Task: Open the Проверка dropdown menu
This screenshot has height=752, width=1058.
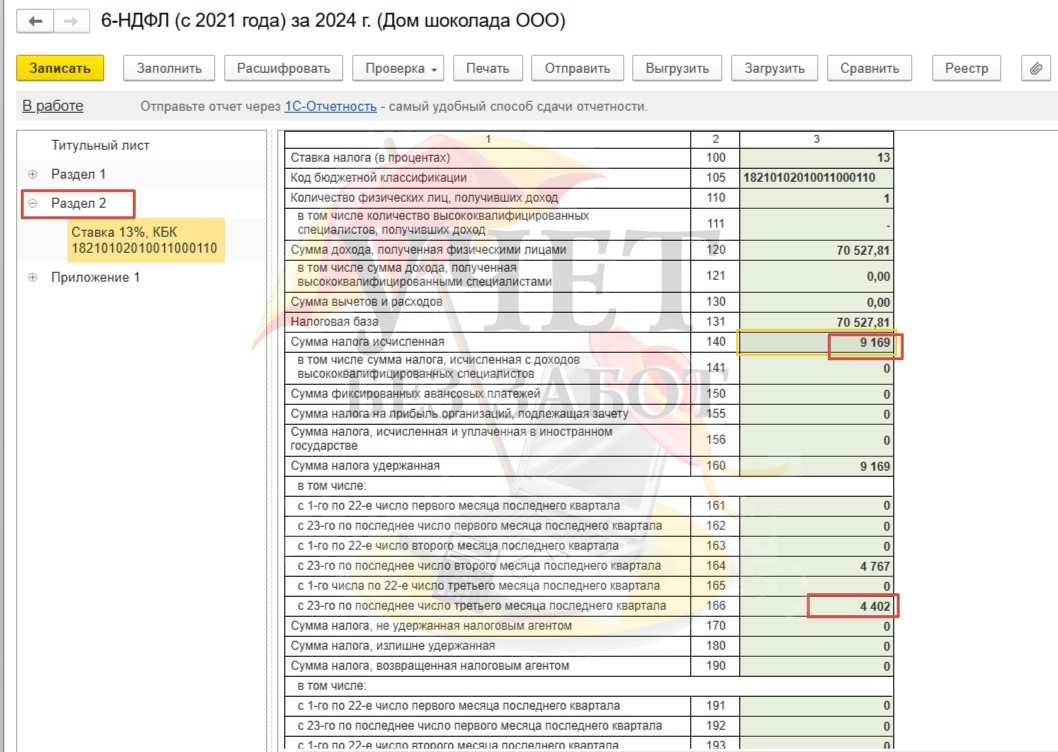Action: coord(398,68)
